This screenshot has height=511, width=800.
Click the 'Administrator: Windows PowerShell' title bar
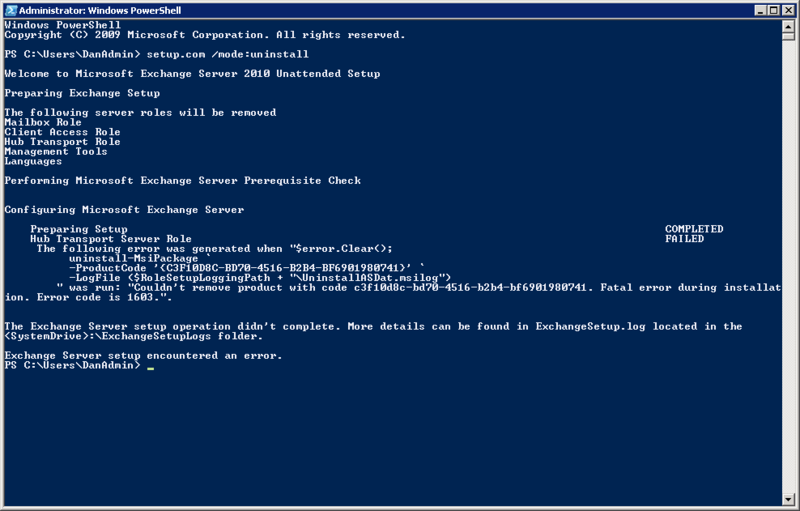[x=383, y=10]
